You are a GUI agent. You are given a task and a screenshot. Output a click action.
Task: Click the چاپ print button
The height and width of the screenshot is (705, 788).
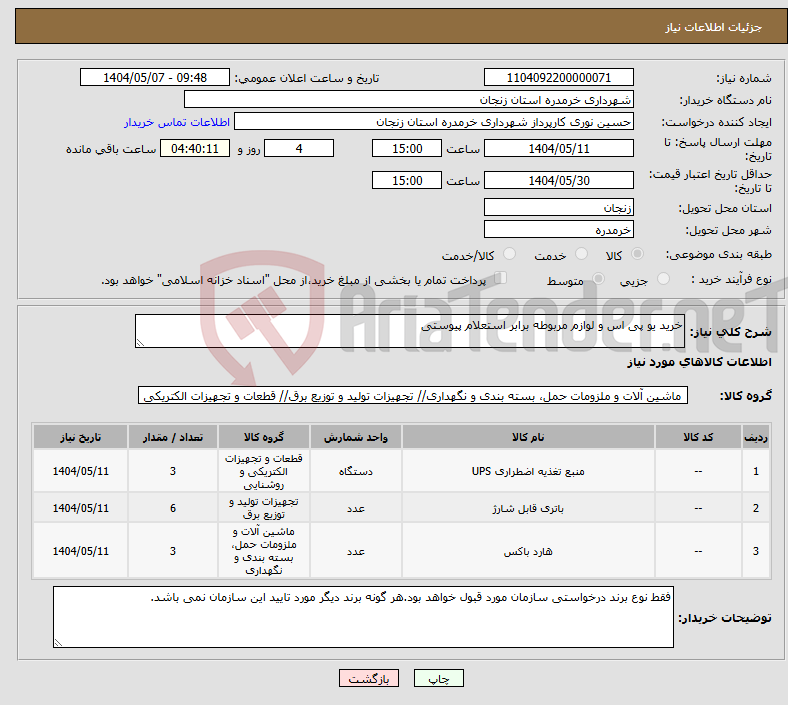(x=438, y=678)
